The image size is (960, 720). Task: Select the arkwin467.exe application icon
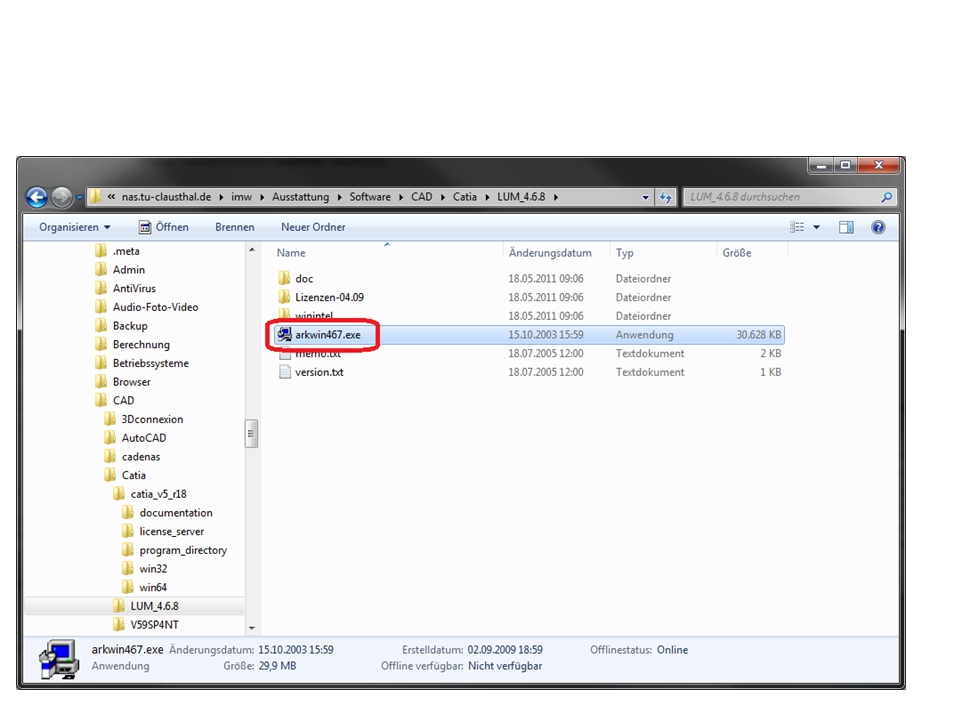pos(284,334)
